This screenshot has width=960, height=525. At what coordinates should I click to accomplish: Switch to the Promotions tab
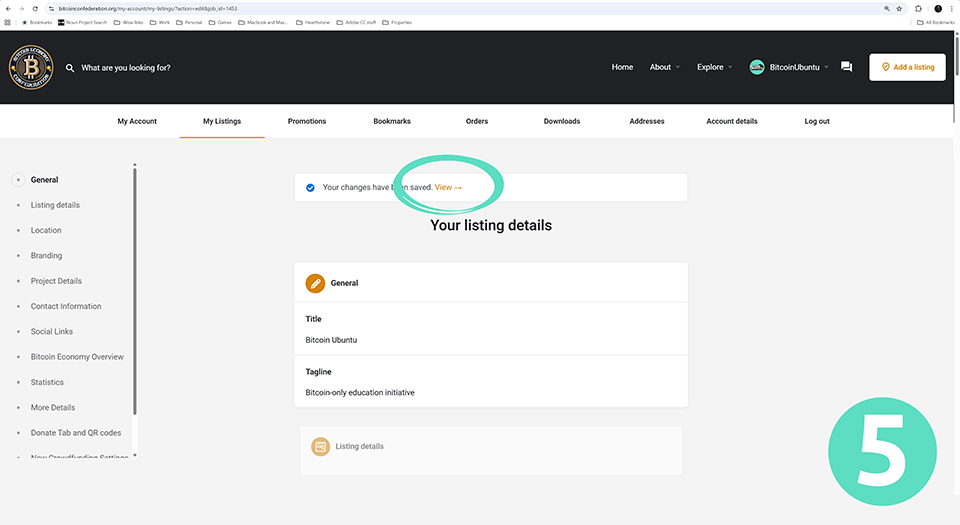pyautogui.click(x=307, y=121)
